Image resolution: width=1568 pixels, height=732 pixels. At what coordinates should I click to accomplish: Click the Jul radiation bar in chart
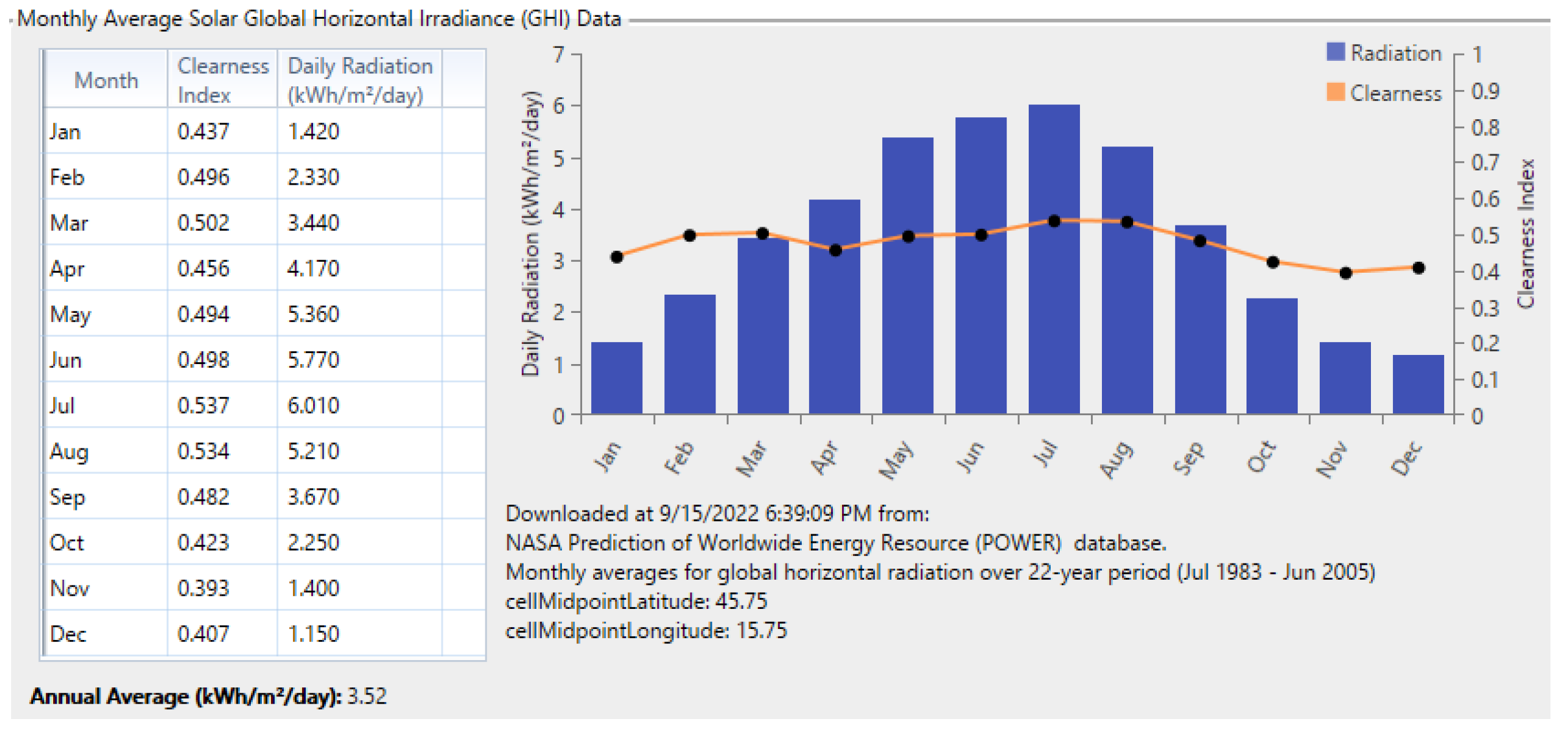[x=1054, y=259]
